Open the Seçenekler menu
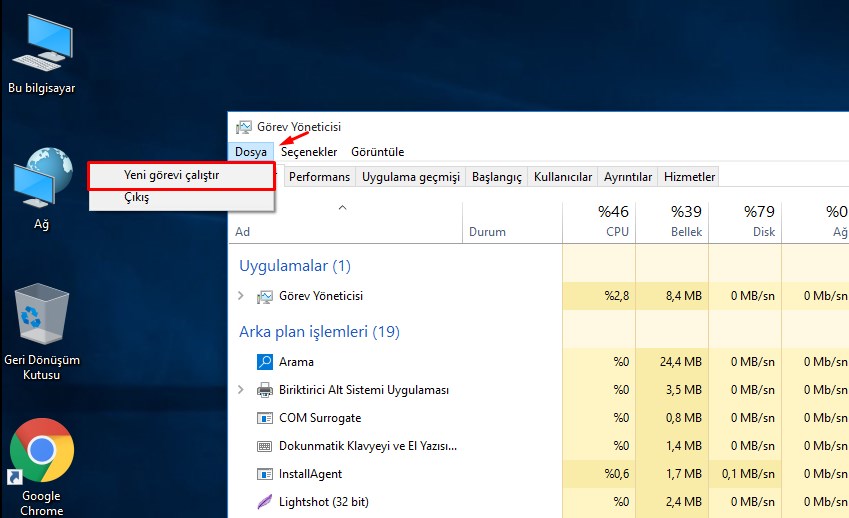The width and height of the screenshot is (849, 518). click(309, 152)
